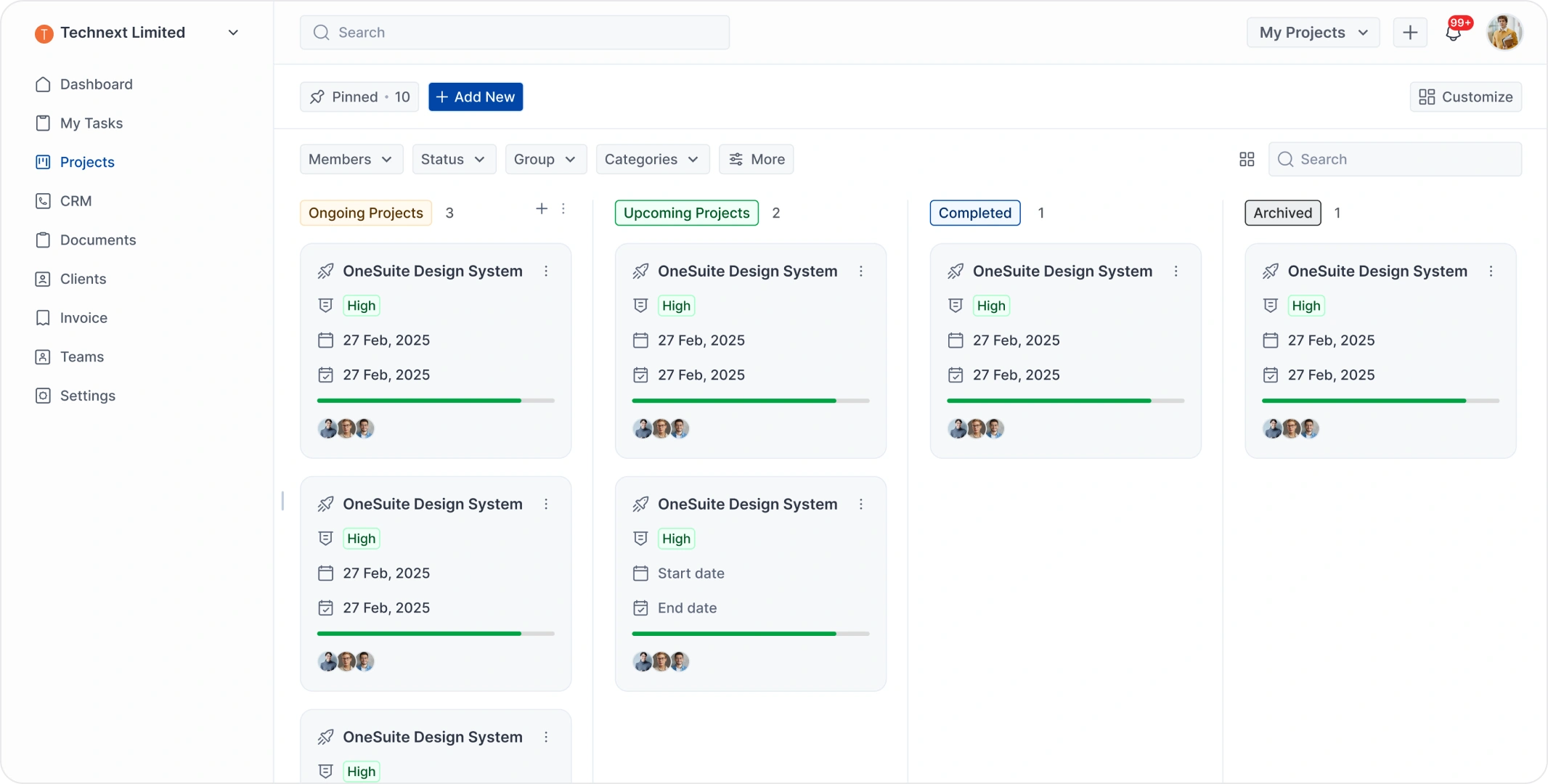Open the My Projects dropdown
Viewport: 1548px width, 784px height.
(1313, 33)
